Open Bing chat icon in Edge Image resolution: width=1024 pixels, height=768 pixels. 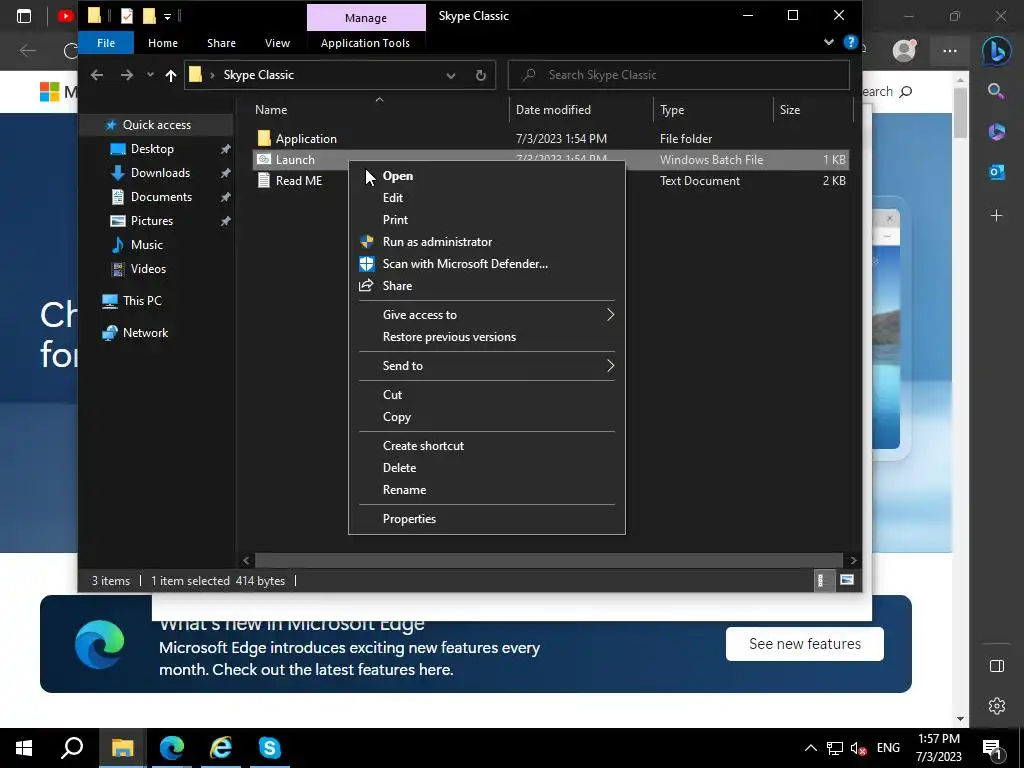[997, 51]
